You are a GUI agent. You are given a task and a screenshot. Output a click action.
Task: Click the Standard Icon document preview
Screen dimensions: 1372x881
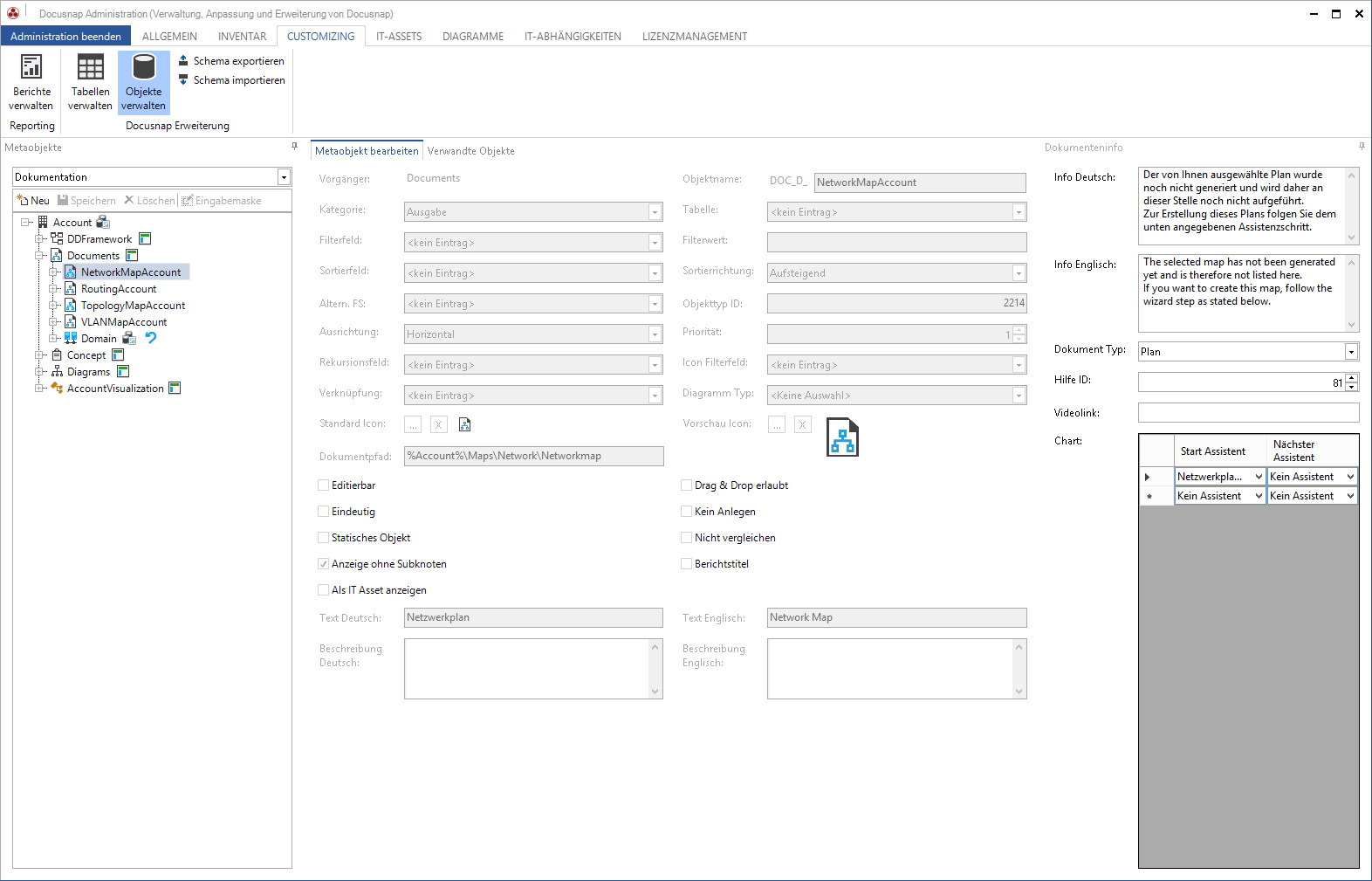pos(464,424)
